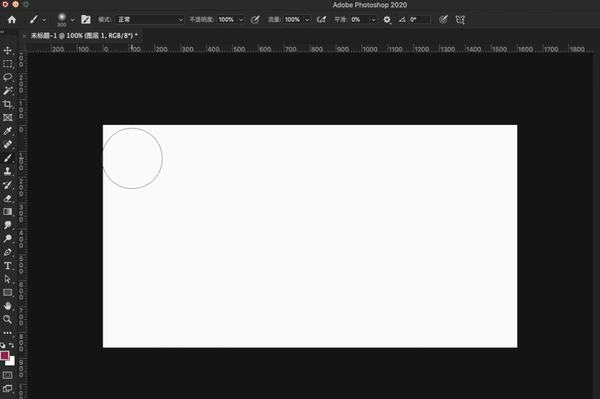
Task: Enable airbrush-style build-up effect
Action: tap(321, 20)
